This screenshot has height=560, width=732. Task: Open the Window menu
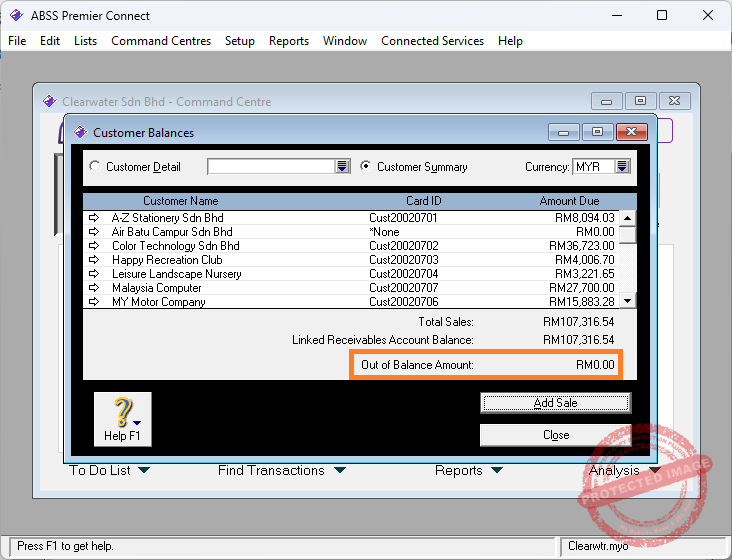pos(345,41)
